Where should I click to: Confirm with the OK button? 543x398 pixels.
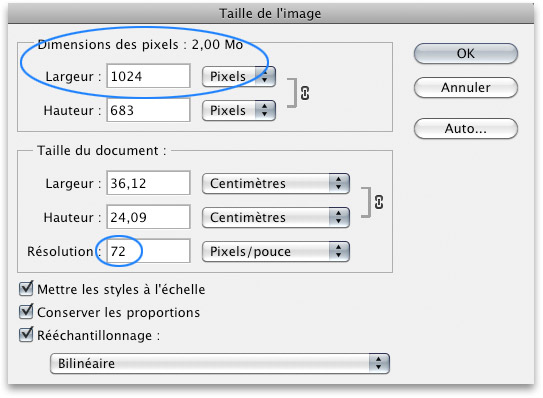point(466,54)
